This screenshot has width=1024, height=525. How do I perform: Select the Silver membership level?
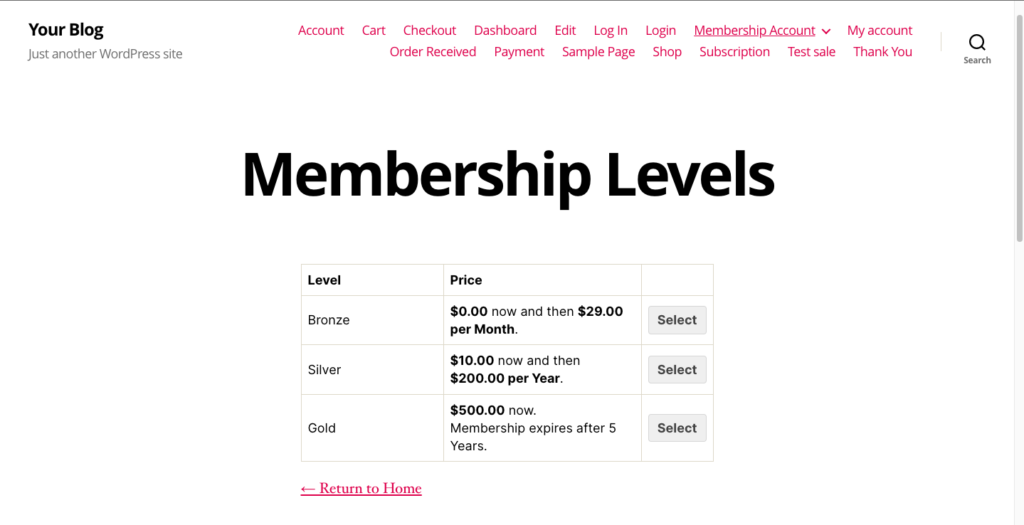click(x=677, y=370)
